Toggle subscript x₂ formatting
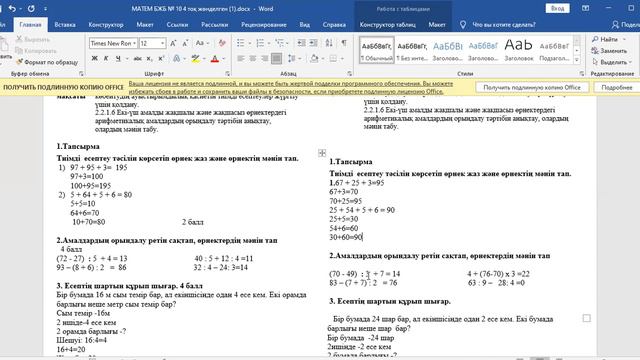Viewport: 640px width, 360px height. (149, 59)
